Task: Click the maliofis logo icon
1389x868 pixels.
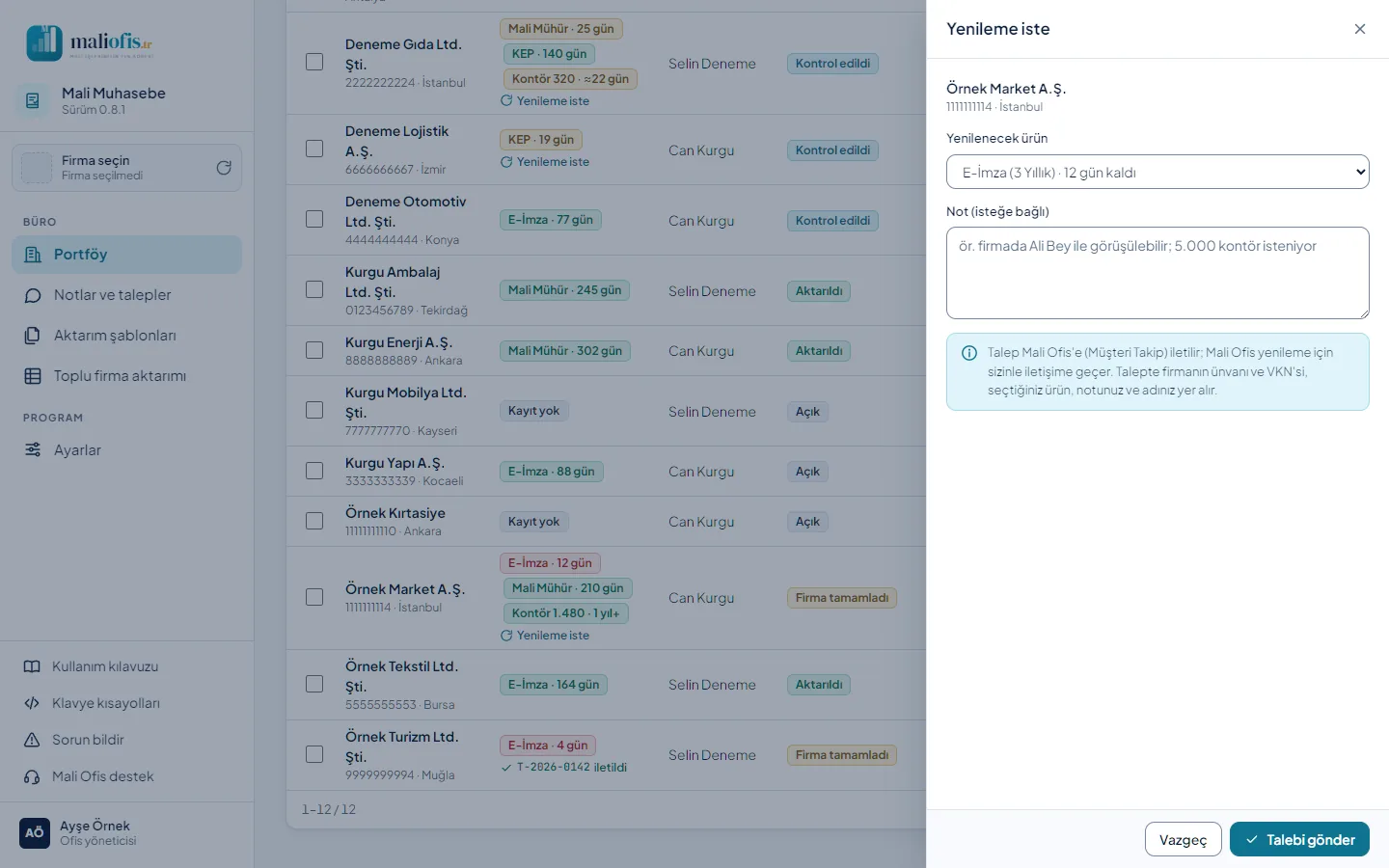Action: click(44, 43)
